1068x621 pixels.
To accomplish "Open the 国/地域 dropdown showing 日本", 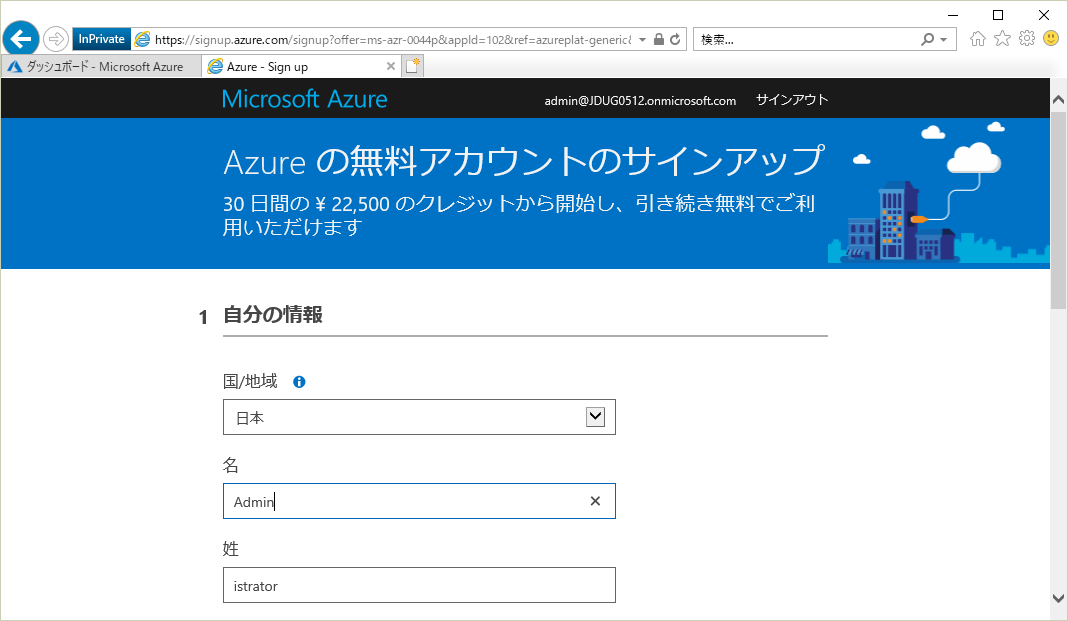I will tap(419, 417).
